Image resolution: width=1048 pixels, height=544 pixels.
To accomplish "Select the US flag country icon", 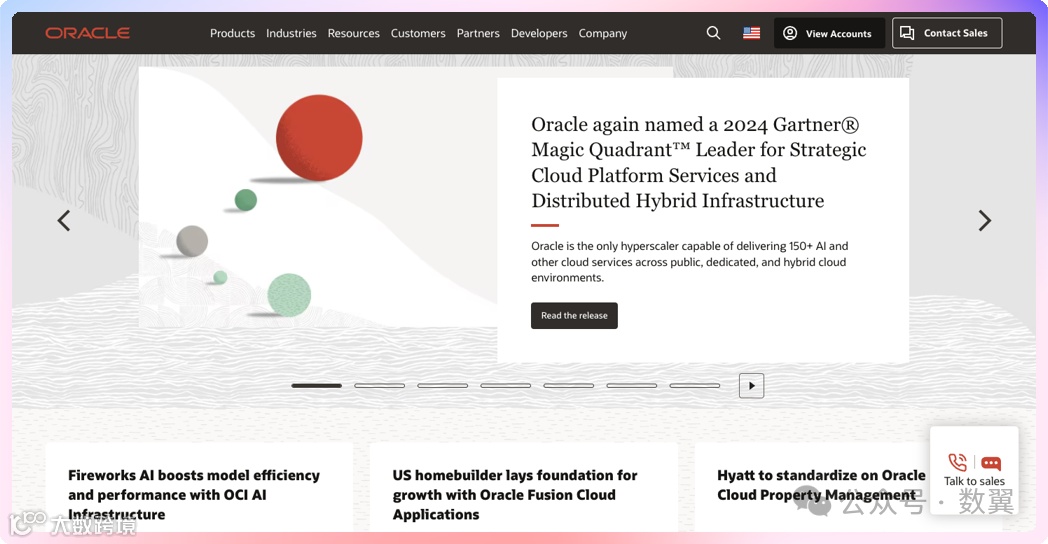I will 751,33.
